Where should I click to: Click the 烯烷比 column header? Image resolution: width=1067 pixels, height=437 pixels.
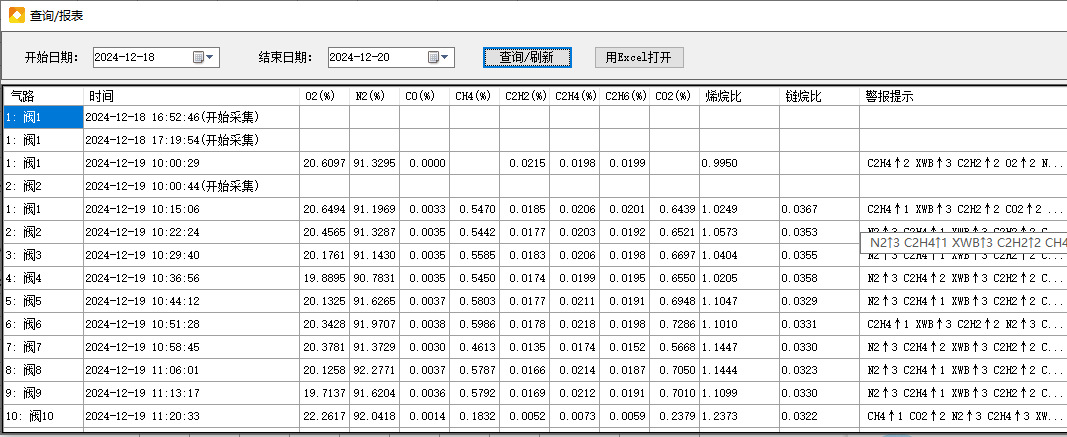click(740, 96)
